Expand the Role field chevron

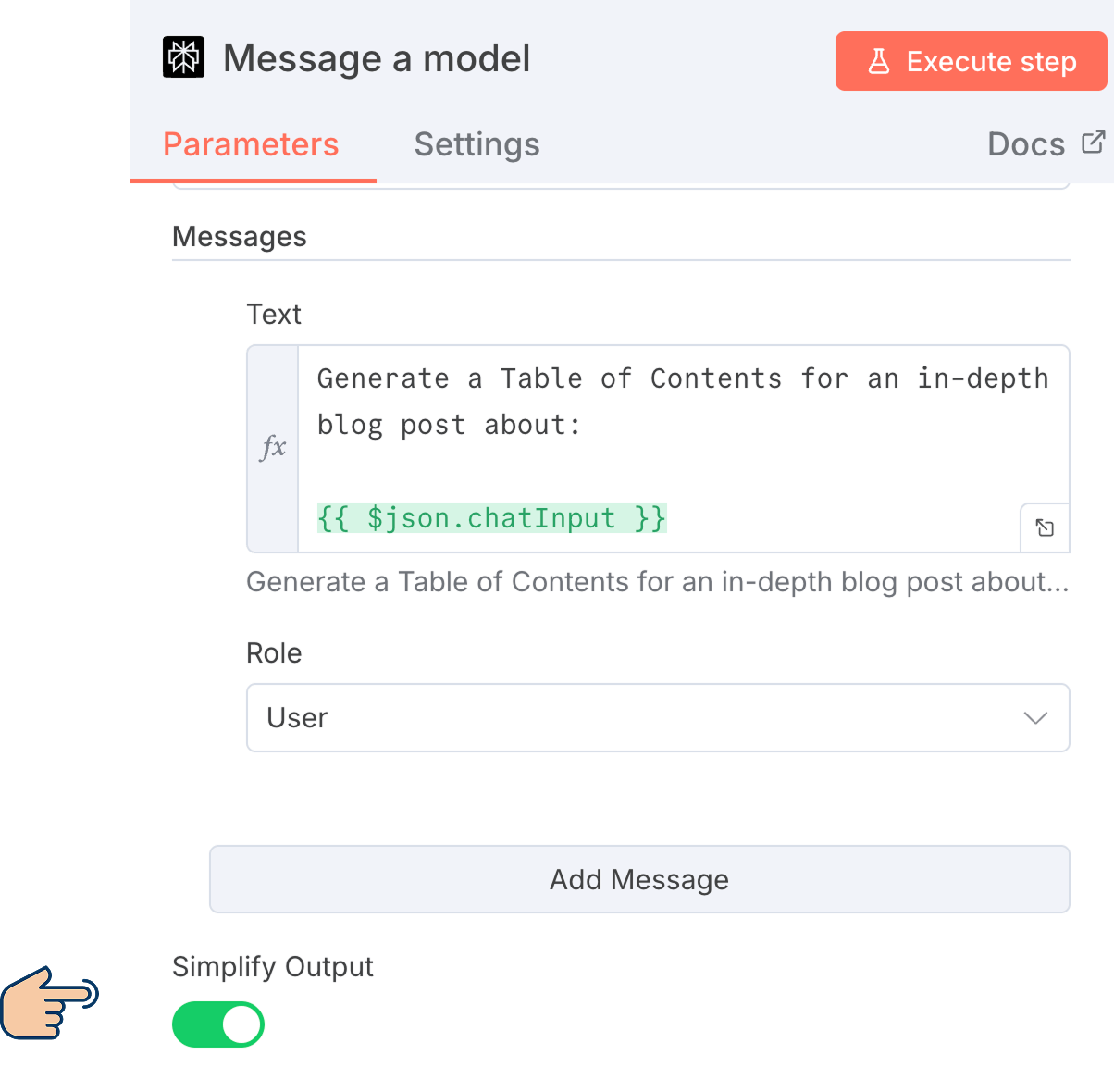tap(1036, 717)
